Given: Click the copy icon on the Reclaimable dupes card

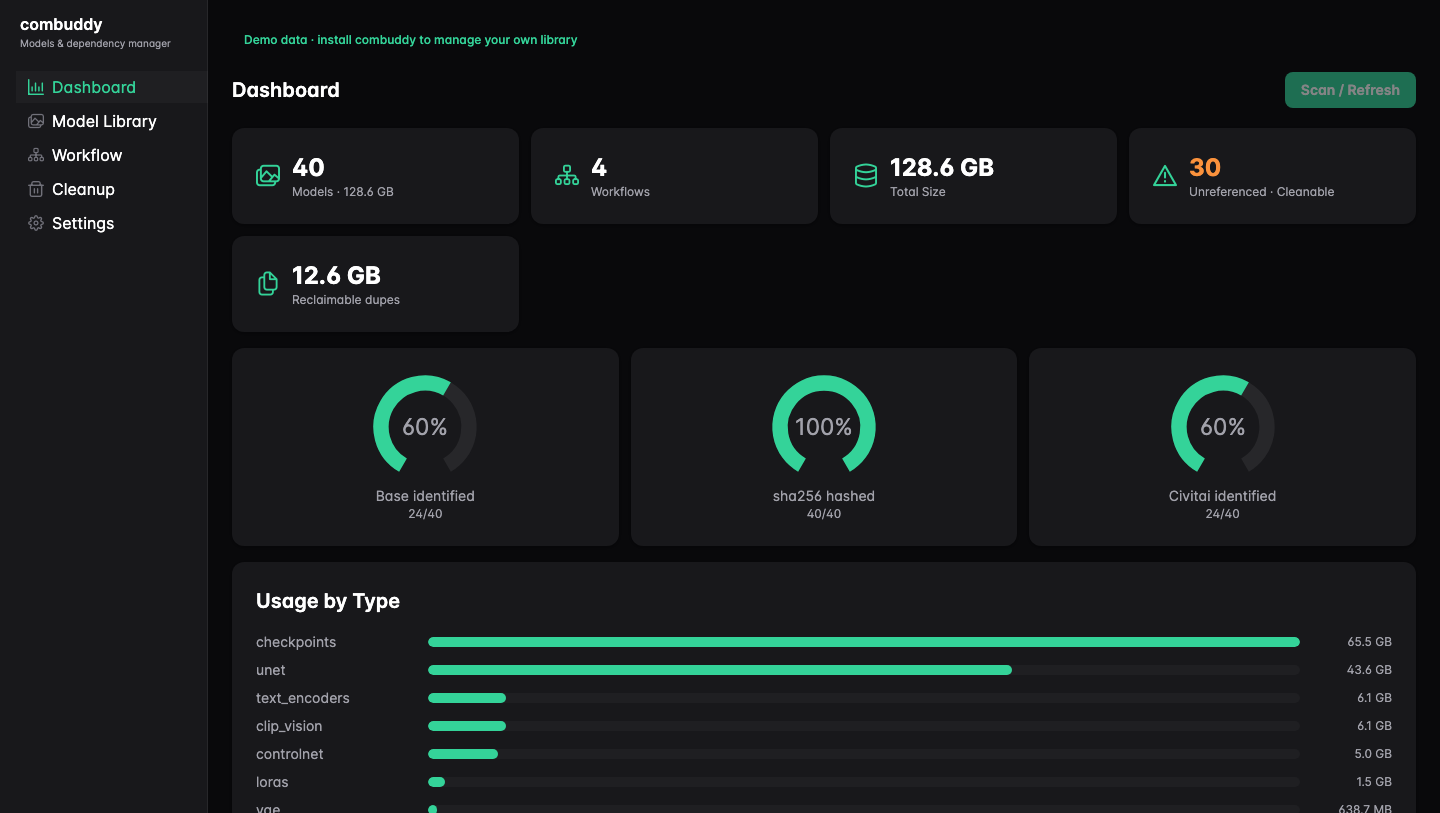Looking at the screenshot, I should click(268, 284).
